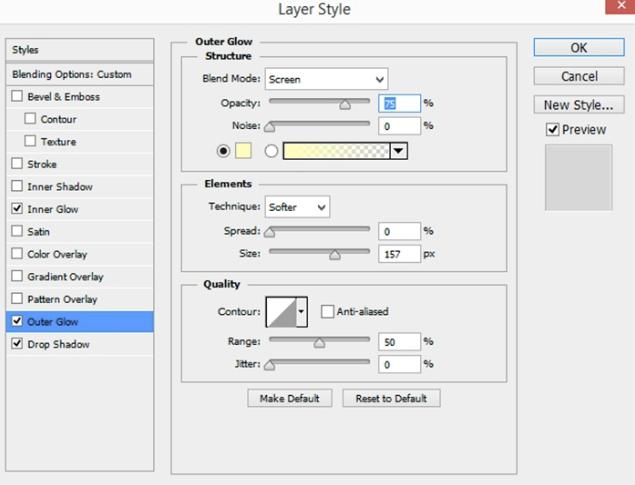This screenshot has width=635, height=485.
Task: Open the Styles panel entry
Action: click(x=80, y=50)
